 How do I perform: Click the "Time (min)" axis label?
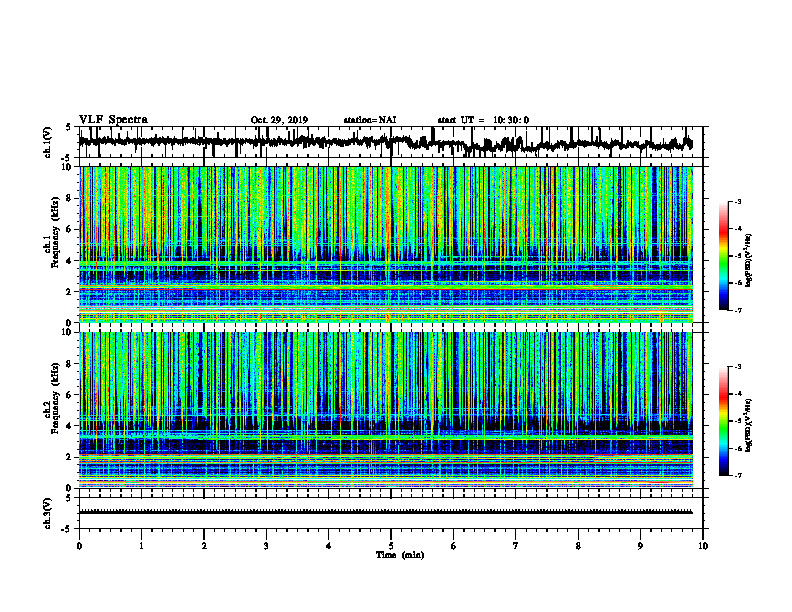pos(400,555)
